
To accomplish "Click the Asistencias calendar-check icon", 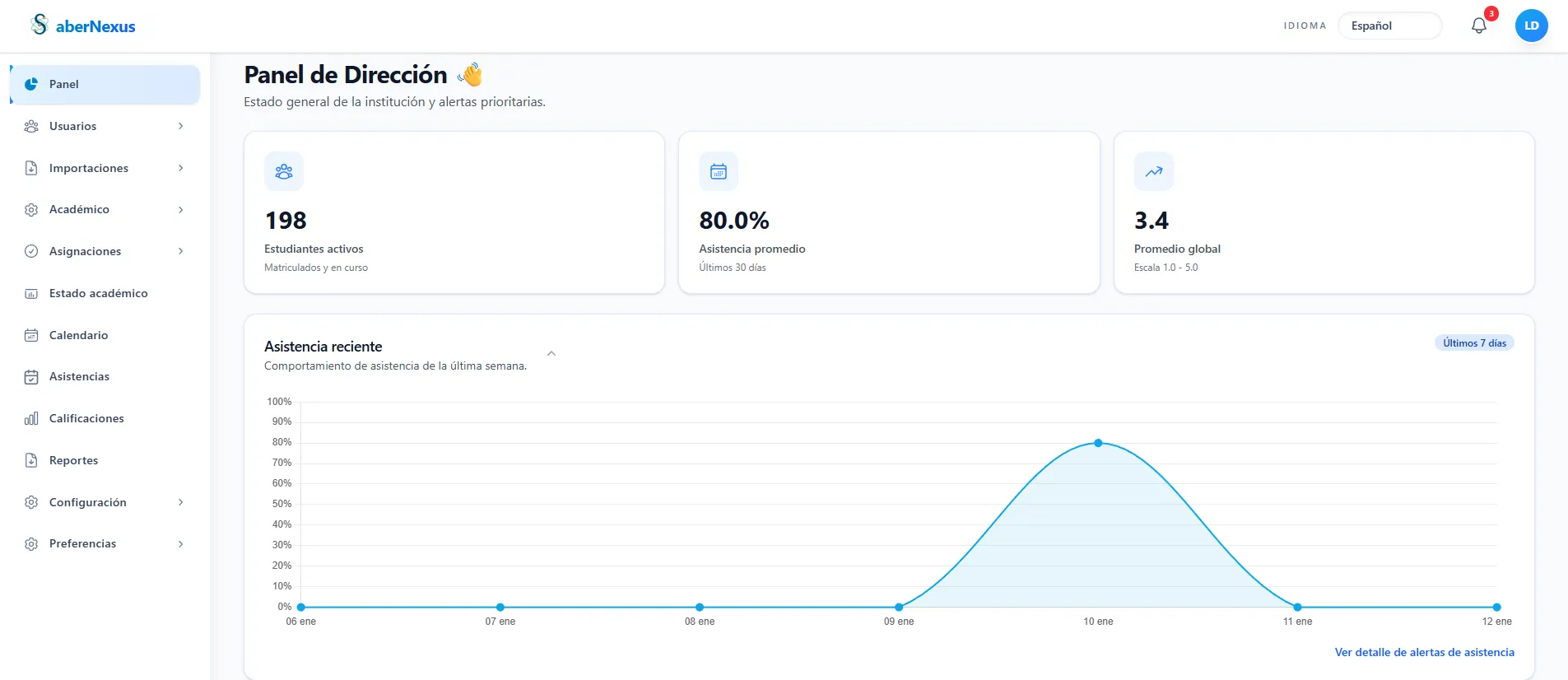I will pos(31,377).
